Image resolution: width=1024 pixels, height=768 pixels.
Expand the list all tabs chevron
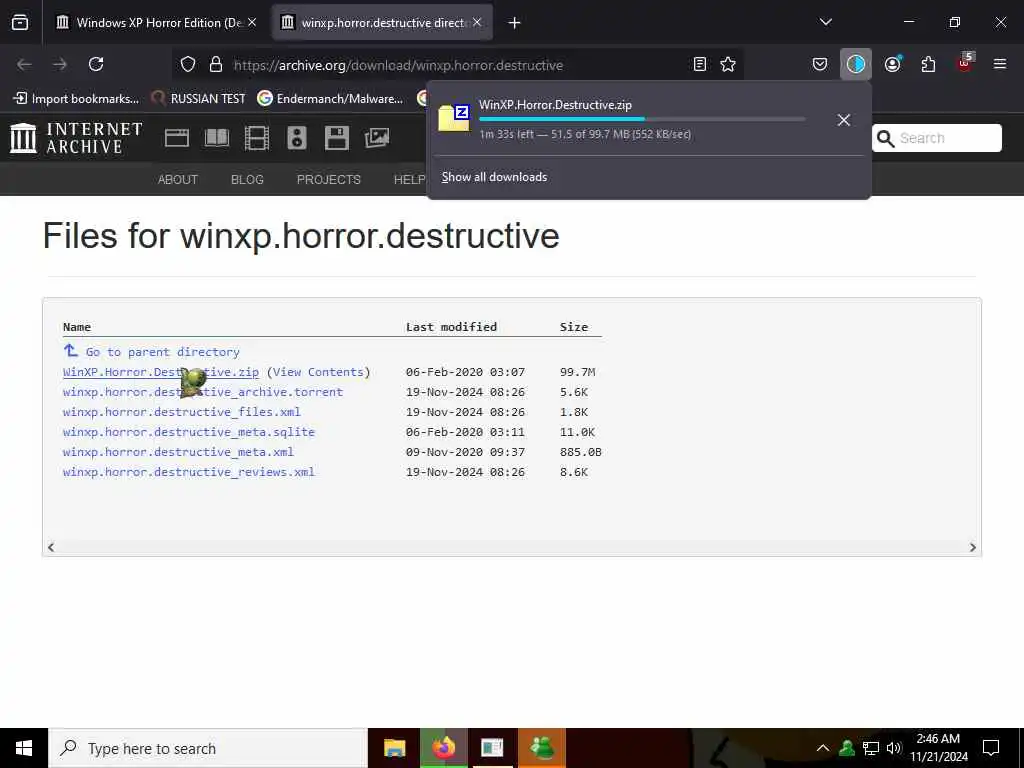pos(825,22)
